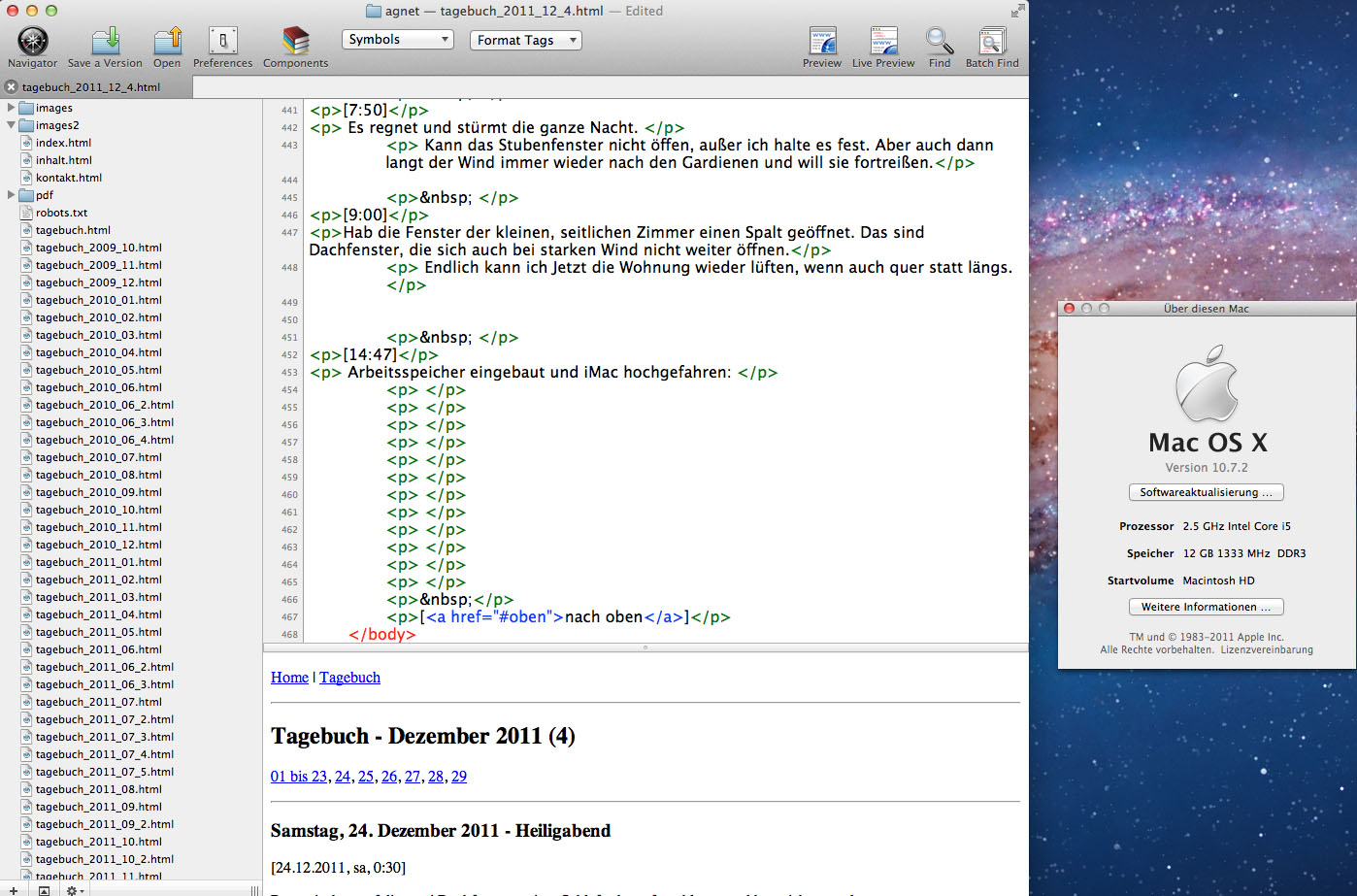Activate Live Preview in toolbar
The width and height of the screenshot is (1357, 896).
pyautogui.click(x=883, y=41)
